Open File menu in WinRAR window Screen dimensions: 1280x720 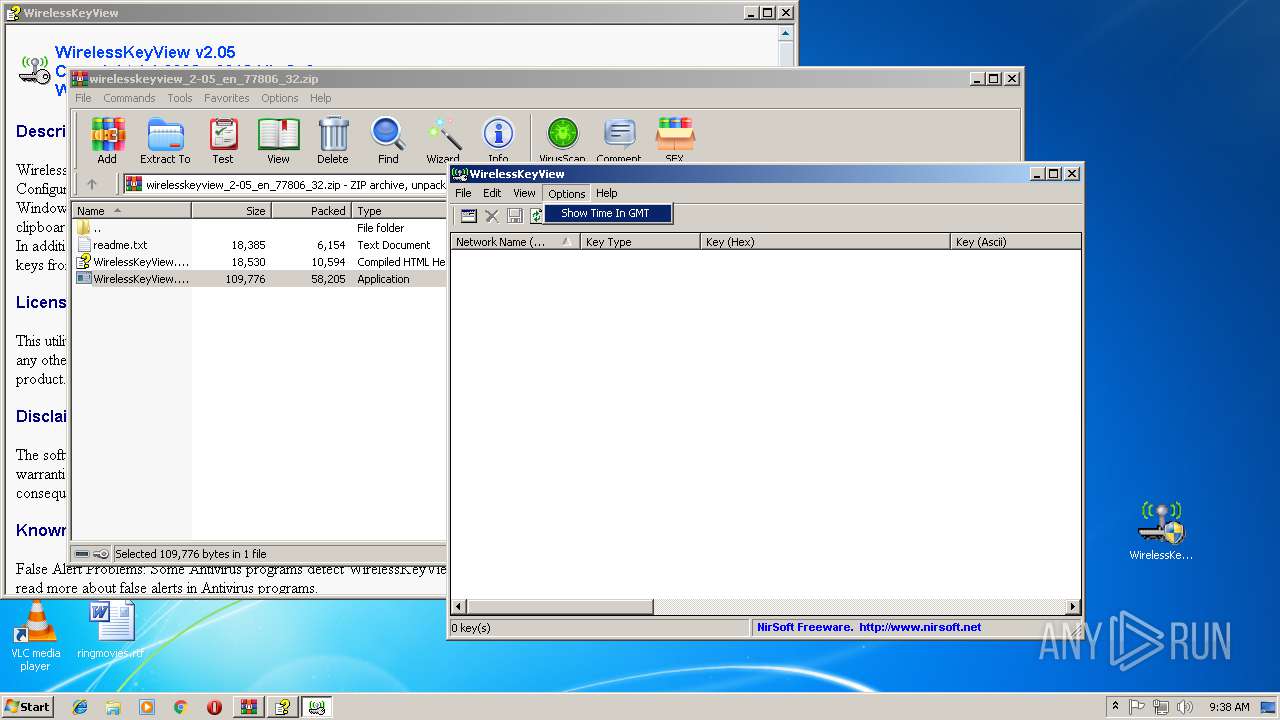83,98
